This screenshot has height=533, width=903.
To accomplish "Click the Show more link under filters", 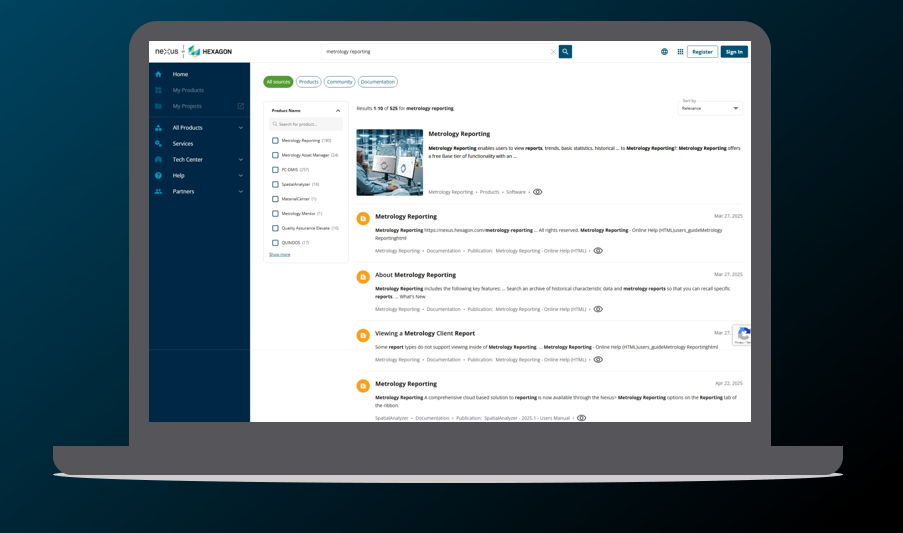I will 280,254.
